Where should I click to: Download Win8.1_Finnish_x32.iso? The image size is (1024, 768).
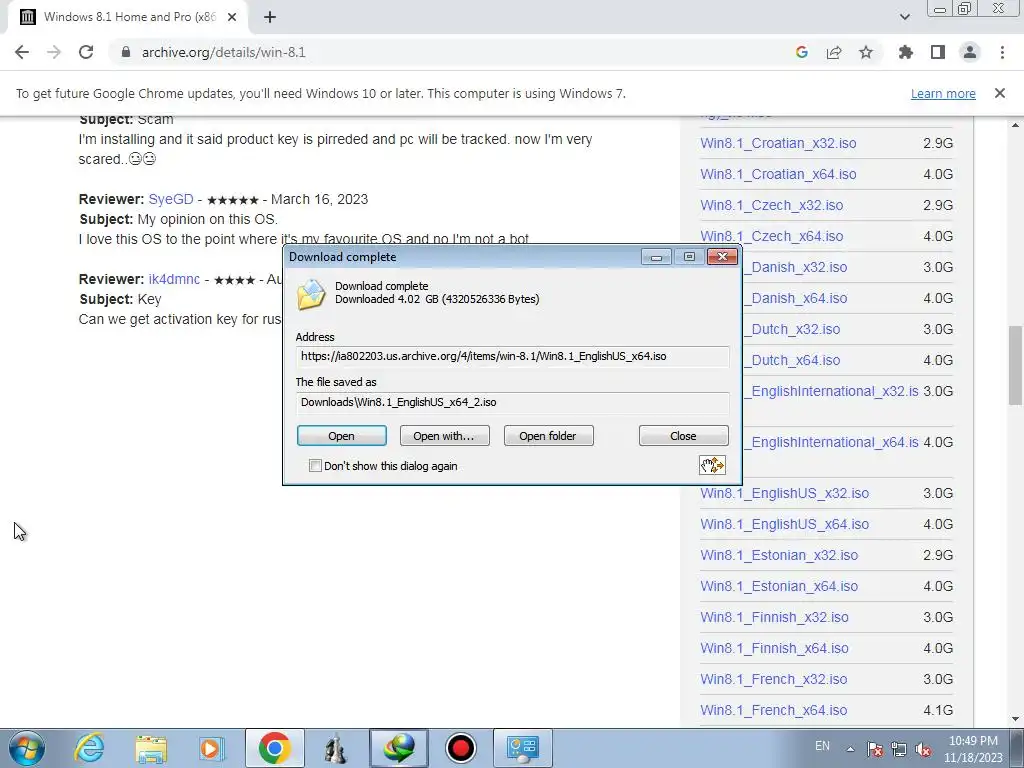click(775, 617)
